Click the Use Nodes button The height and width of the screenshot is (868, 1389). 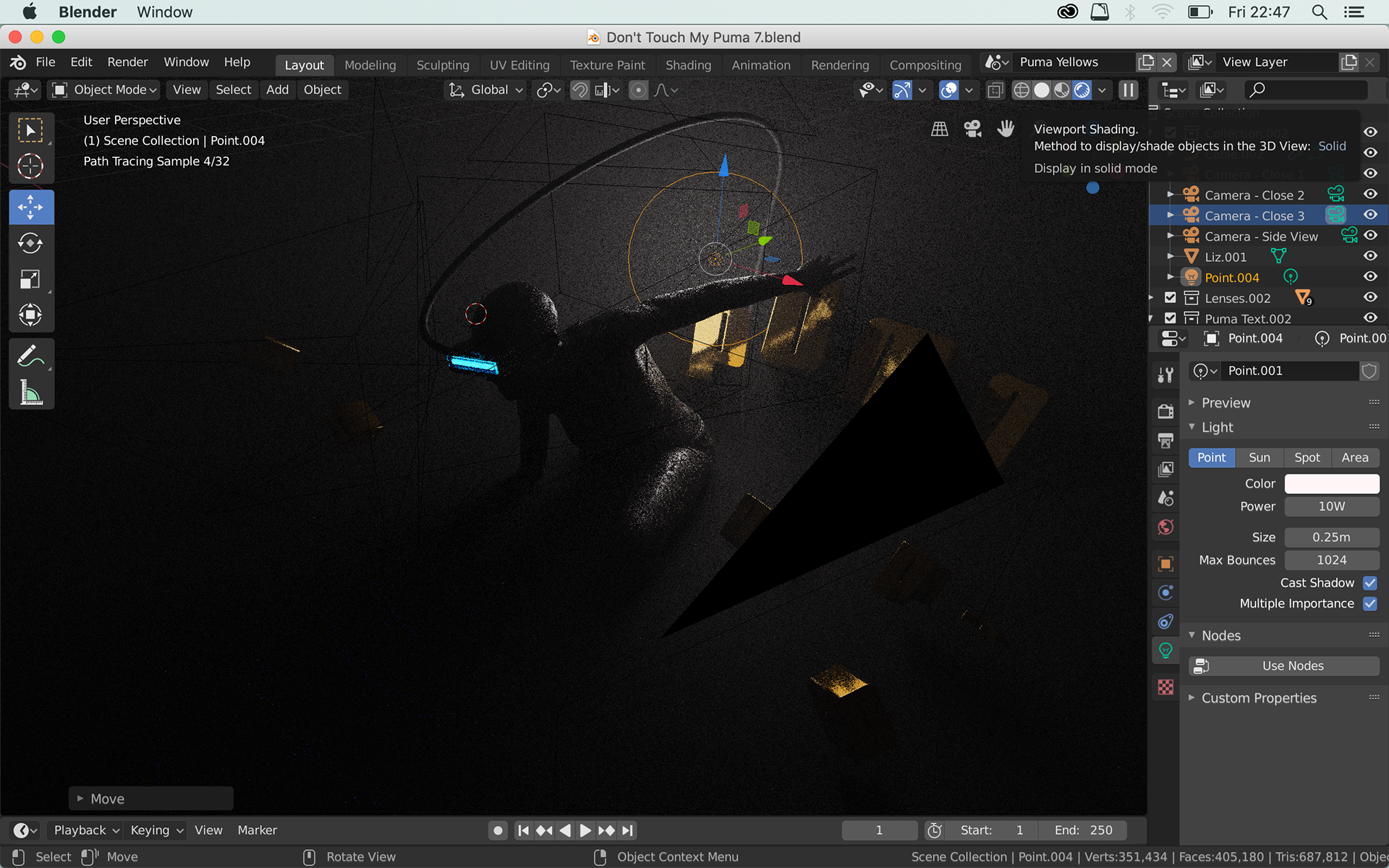(1284, 666)
